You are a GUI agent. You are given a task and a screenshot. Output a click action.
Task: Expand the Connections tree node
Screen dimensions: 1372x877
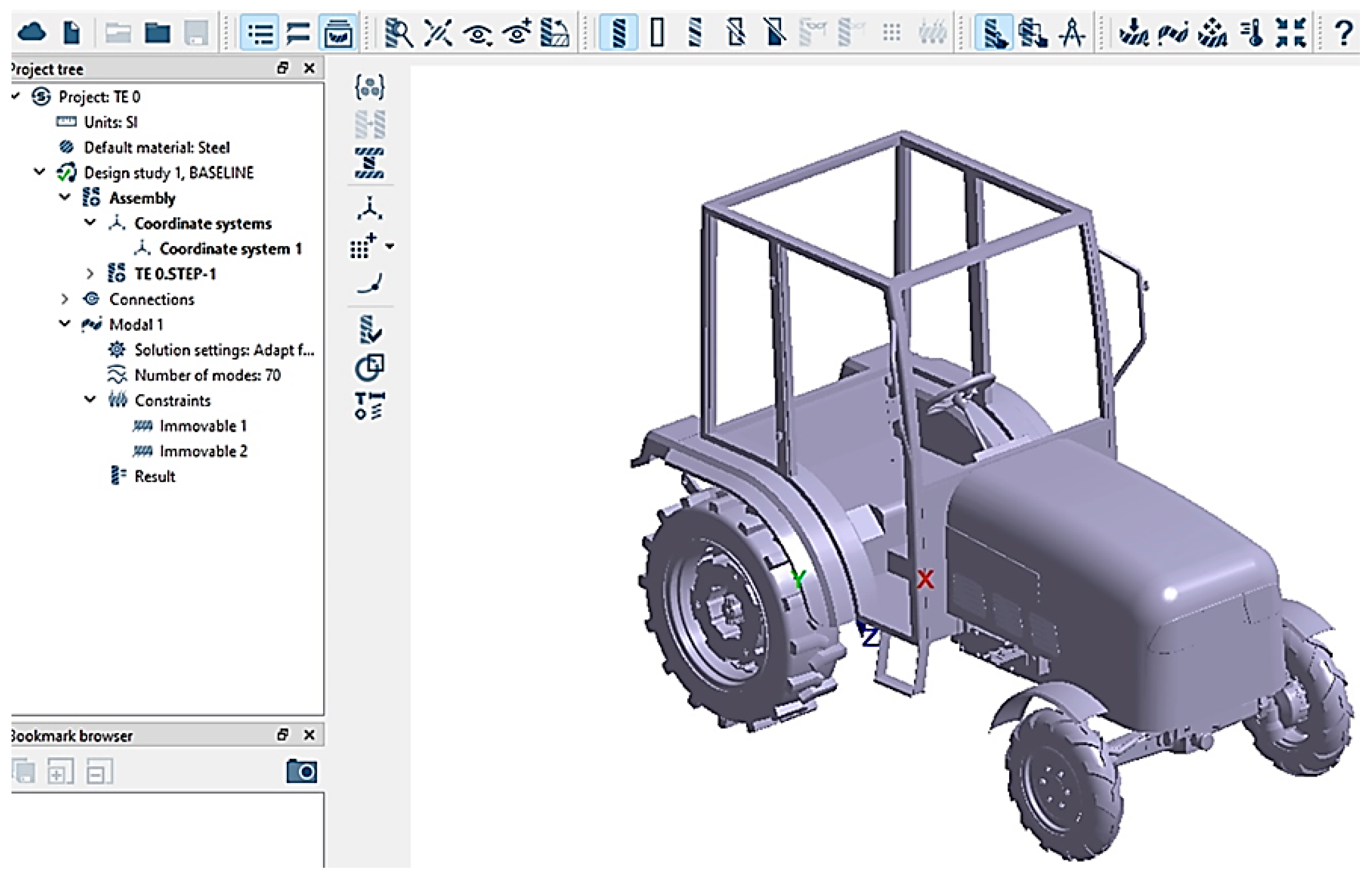65,299
